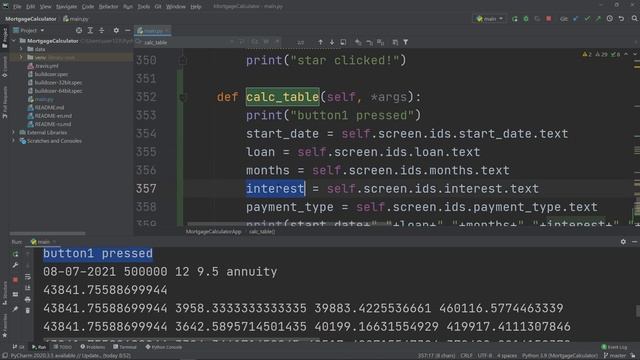The image size is (640, 360).
Task: Click the red Stop icon in Run panel
Action: (x=15, y=280)
